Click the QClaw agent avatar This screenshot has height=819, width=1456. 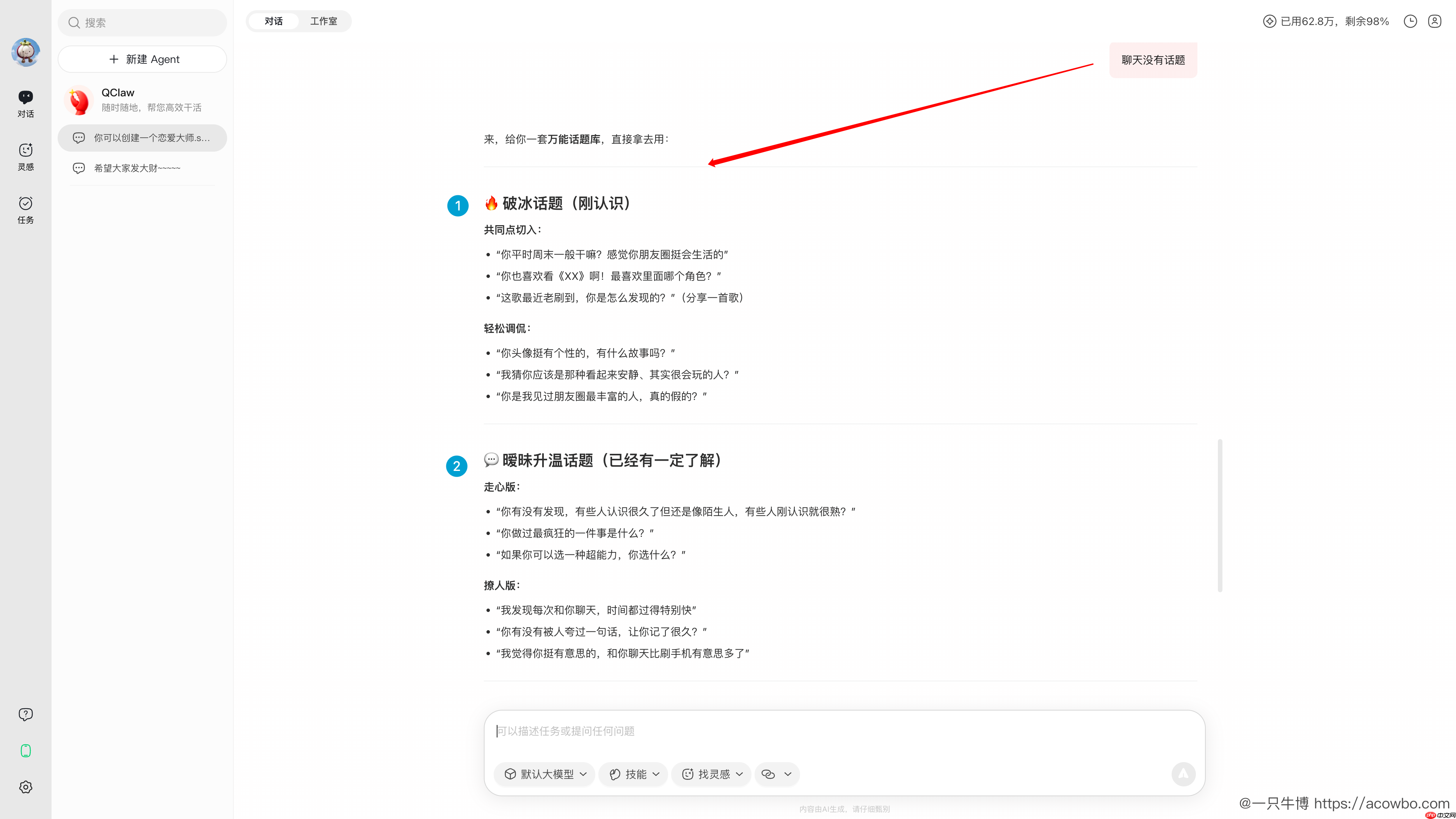pos(79,100)
